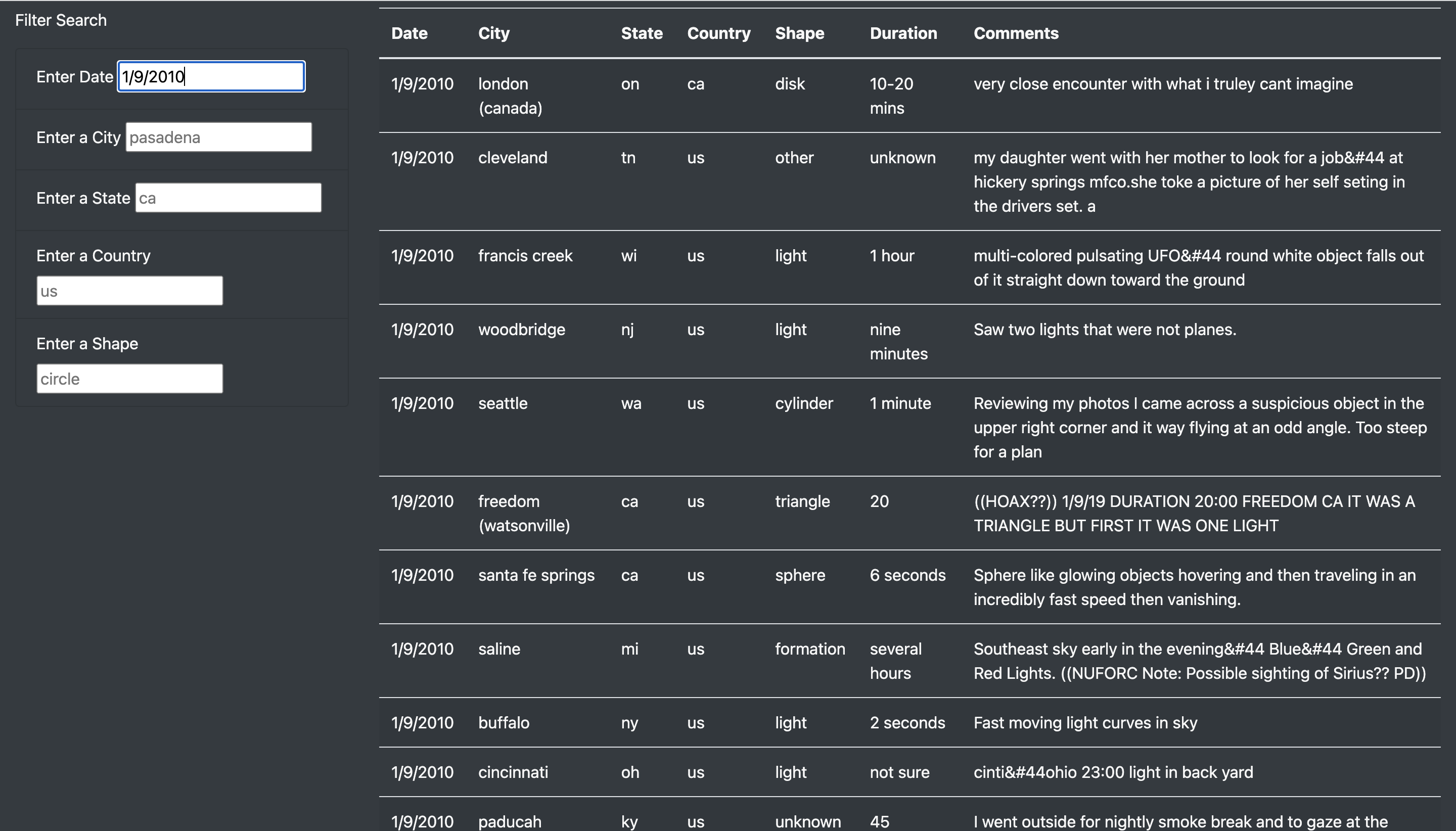1456x831 pixels.
Task: Click the buffalo city cell
Action: pos(504,723)
